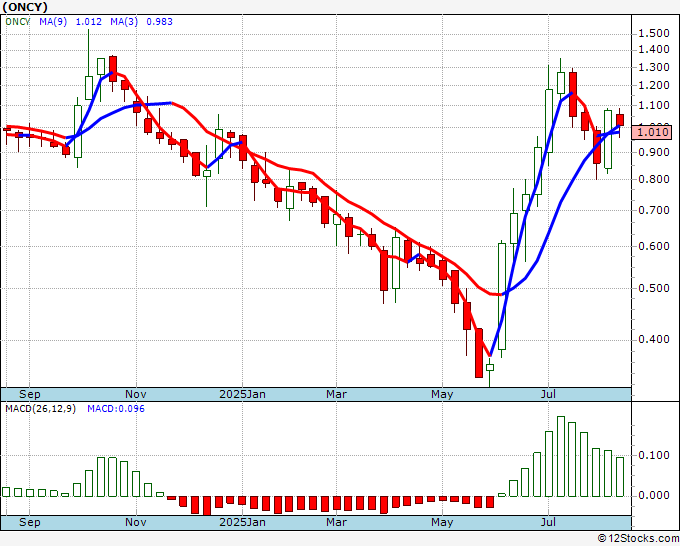This screenshot has width=680, height=546.
Task: Click Sep on the price chart date axis
Action: [29, 394]
